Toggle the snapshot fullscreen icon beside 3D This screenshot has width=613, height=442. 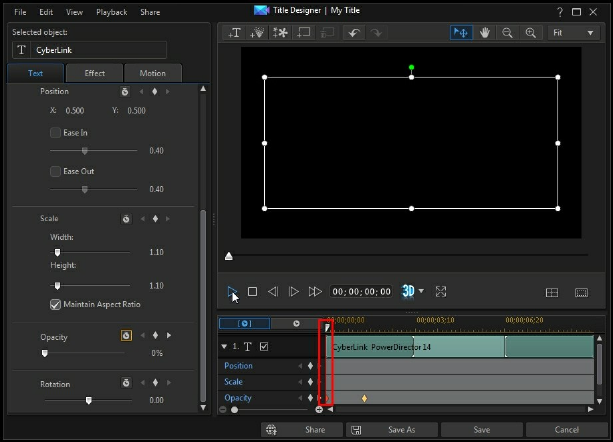click(441, 292)
